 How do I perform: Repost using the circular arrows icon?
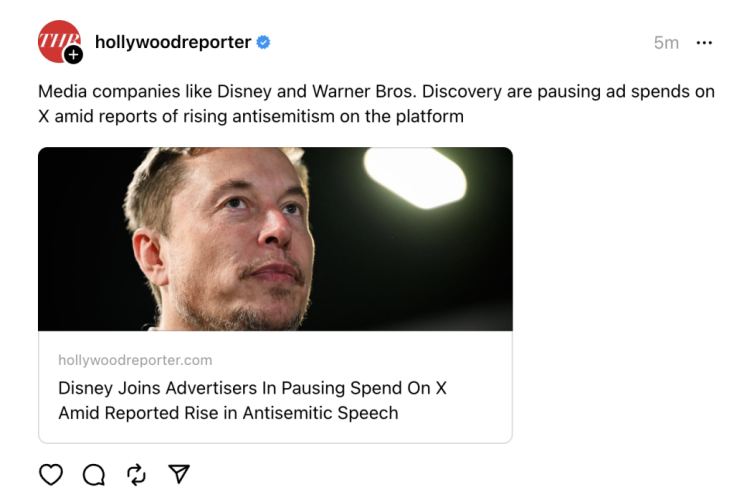coord(136,475)
